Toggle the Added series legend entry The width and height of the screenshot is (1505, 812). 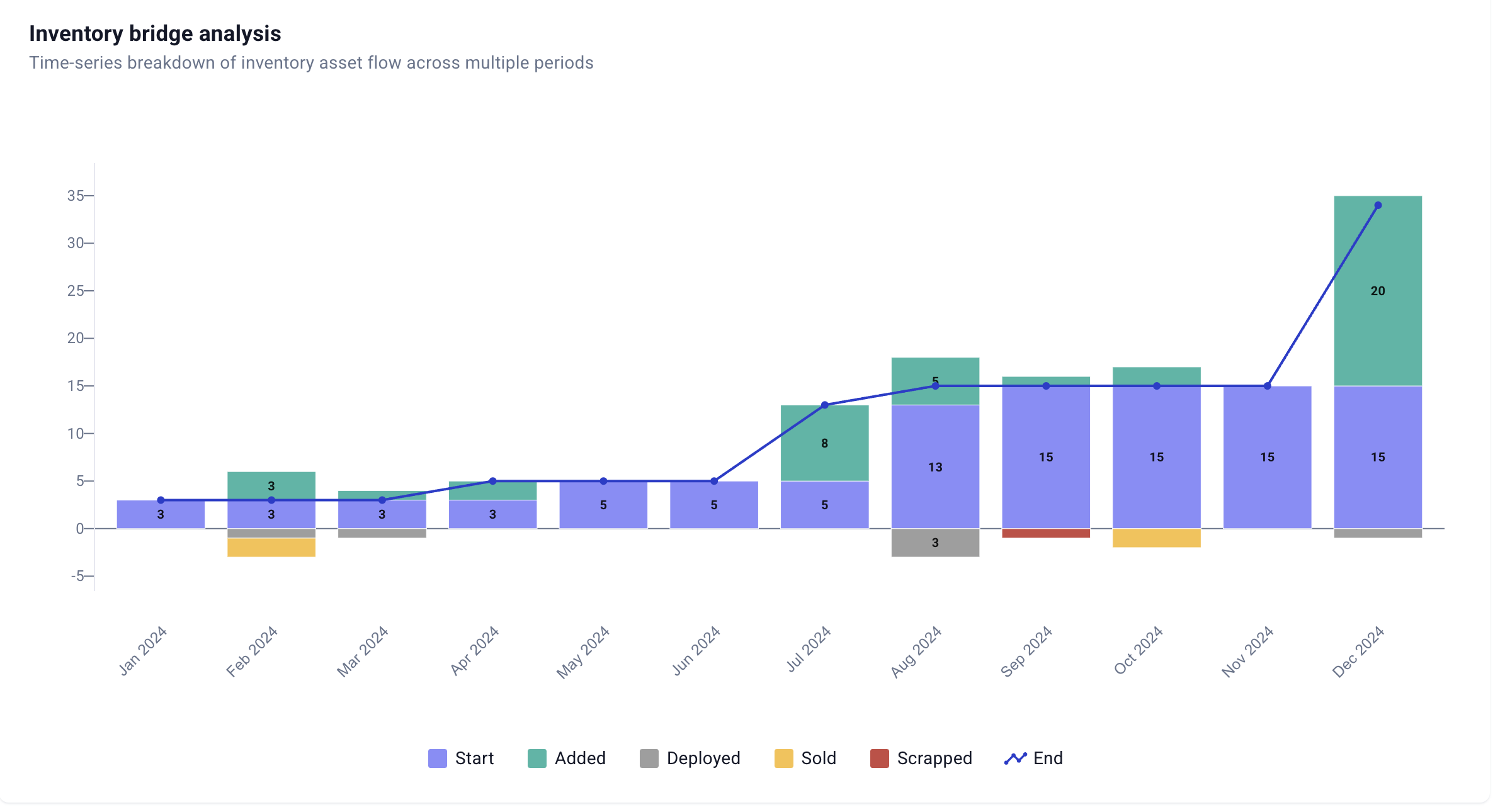[x=567, y=758]
